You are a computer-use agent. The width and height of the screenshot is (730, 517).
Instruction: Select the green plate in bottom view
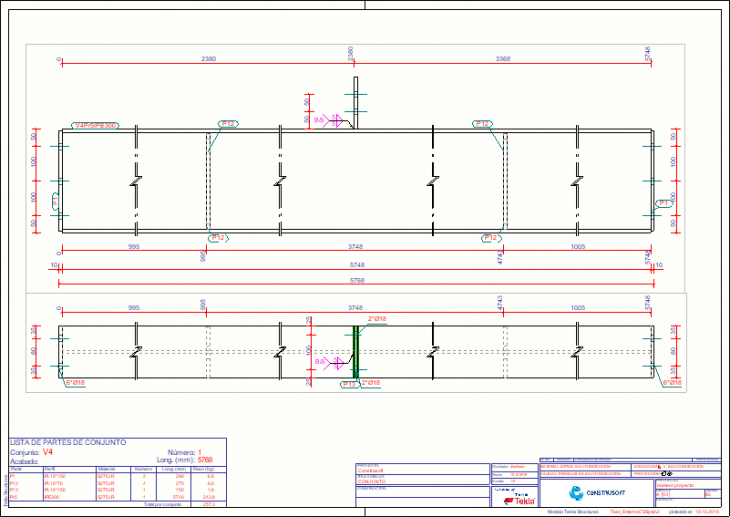coord(354,352)
